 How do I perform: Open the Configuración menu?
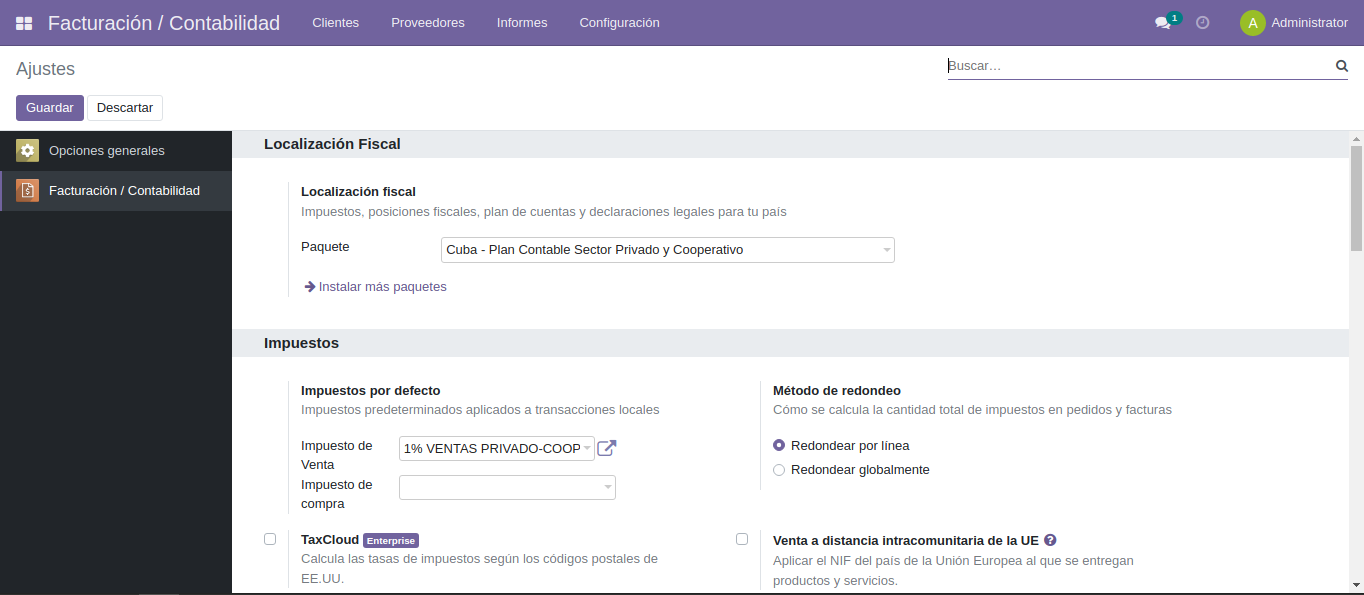[619, 22]
